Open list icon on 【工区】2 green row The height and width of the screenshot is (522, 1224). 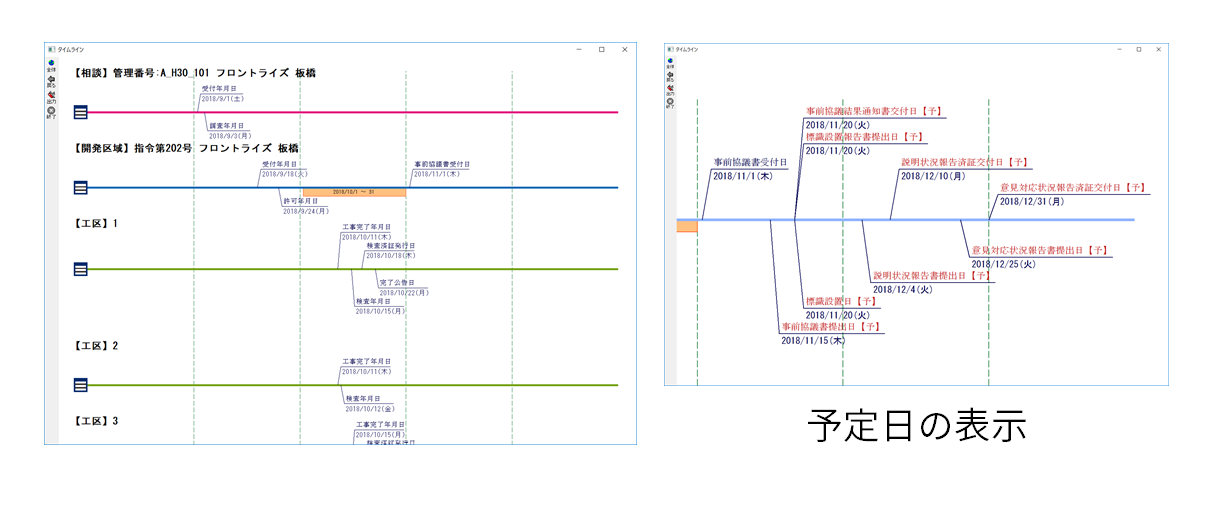pos(81,385)
